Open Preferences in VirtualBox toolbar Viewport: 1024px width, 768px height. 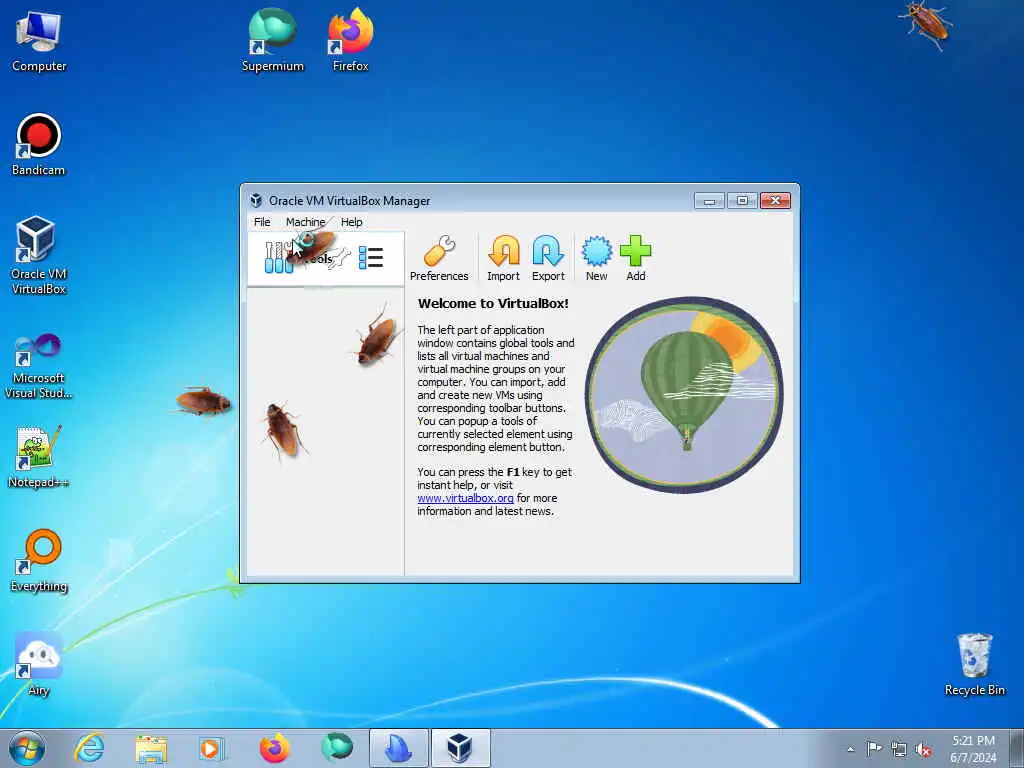(439, 259)
